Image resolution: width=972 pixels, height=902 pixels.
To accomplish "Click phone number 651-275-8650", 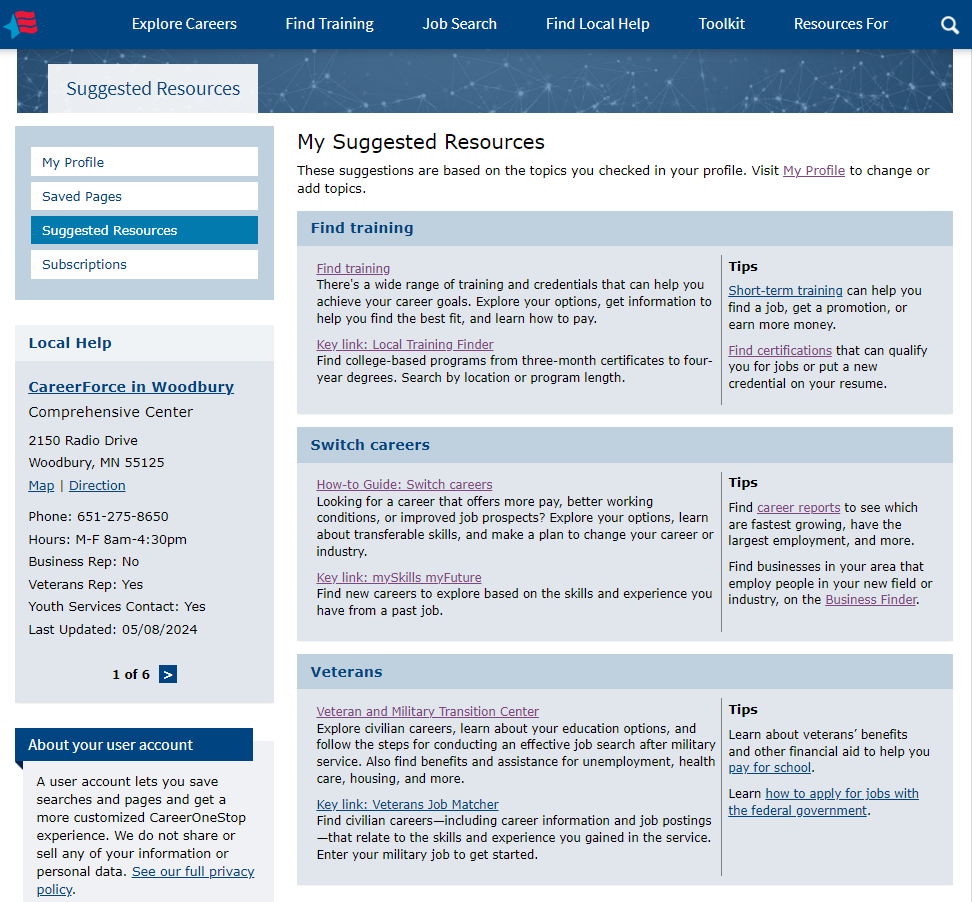I will pos(123,516).
